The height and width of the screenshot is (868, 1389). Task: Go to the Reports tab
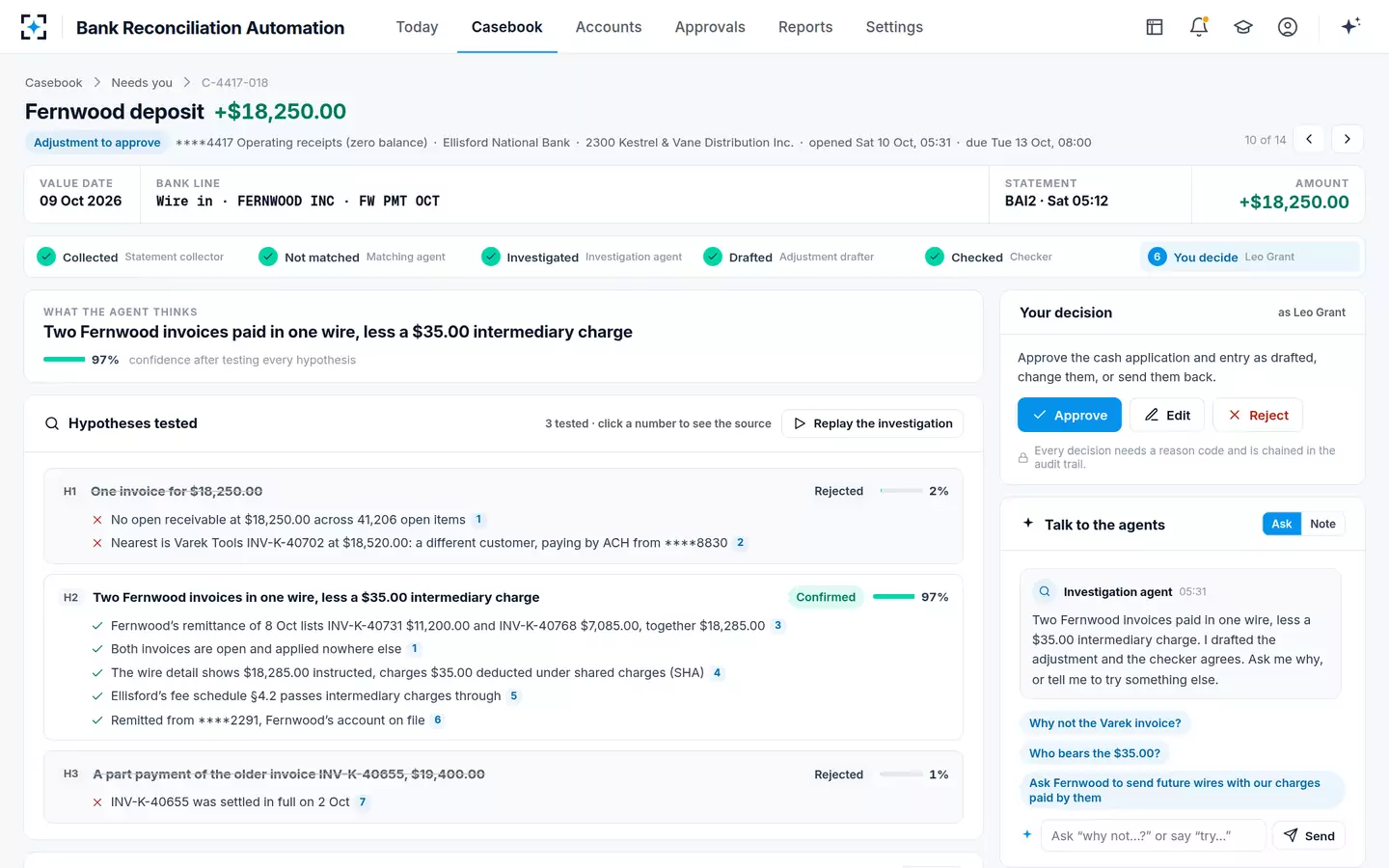(805, 27)
